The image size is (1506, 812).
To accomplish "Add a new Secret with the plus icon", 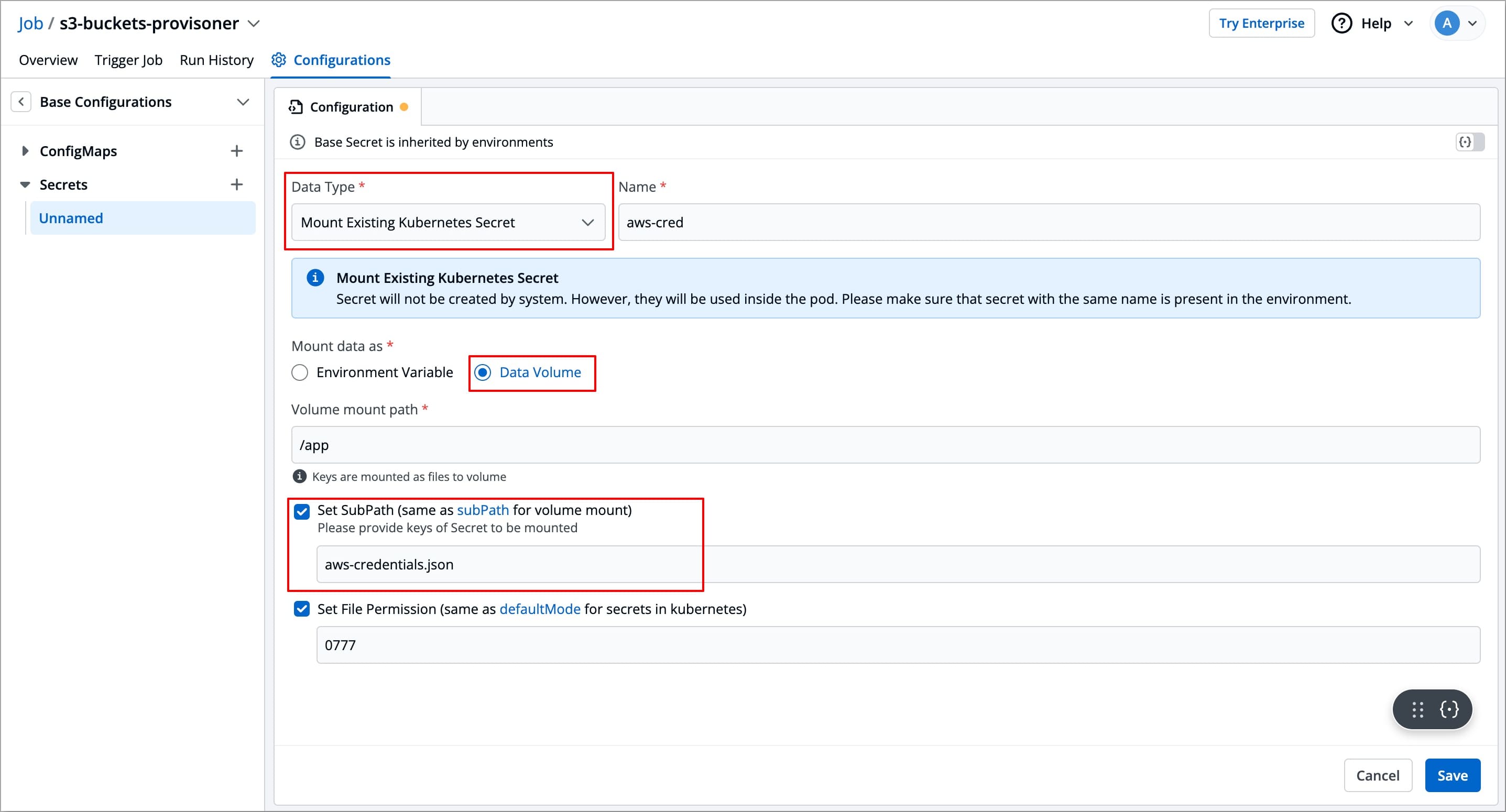I will pyautogui.click(x=236, y=184).
